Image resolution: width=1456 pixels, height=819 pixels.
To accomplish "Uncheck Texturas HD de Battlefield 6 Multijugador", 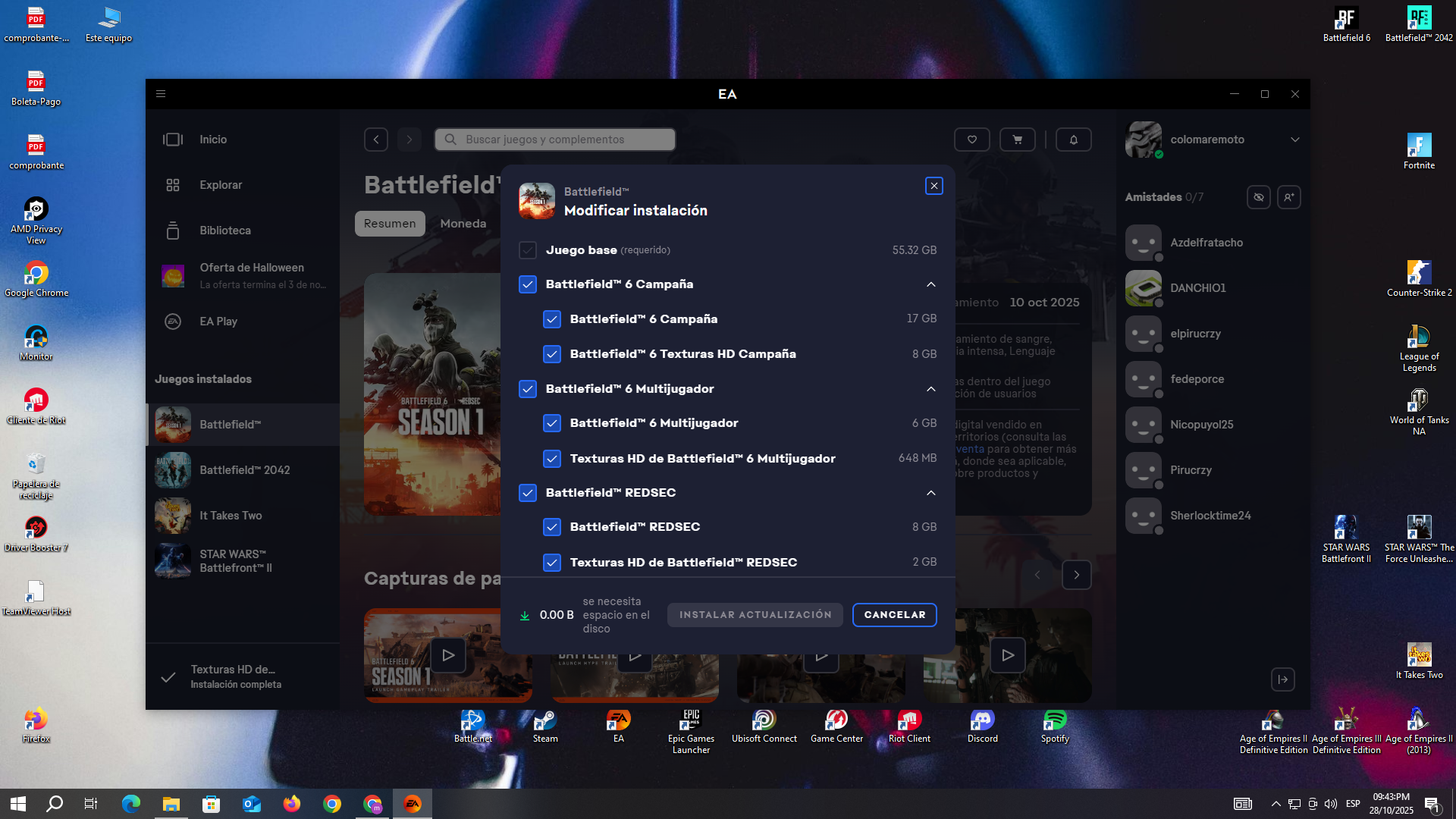I will [551, 459].
